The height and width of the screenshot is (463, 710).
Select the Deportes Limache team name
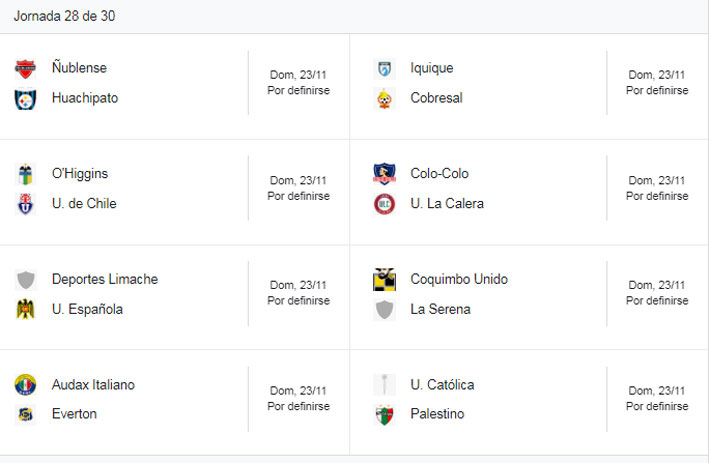tap(105, 279)
